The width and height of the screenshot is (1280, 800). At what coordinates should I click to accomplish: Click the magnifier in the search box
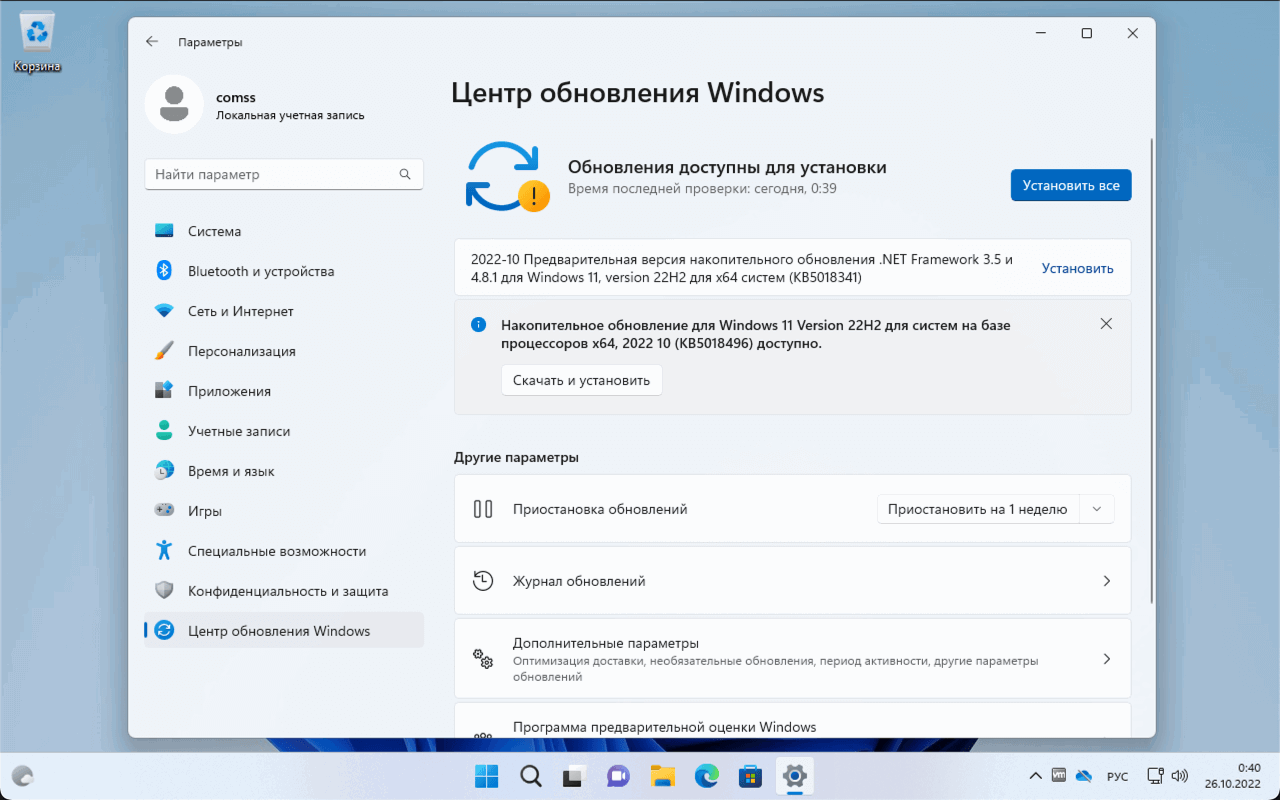click(405, 174)
